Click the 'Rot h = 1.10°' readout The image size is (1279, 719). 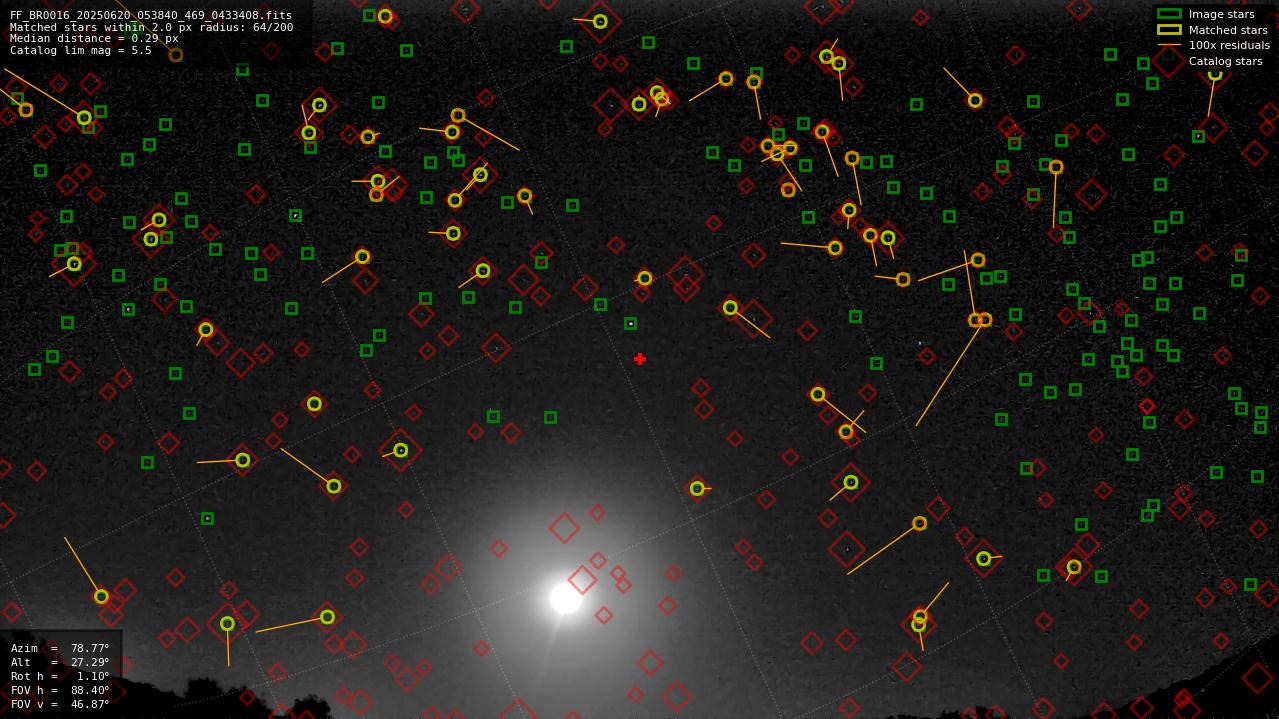[x=60, y=676]
